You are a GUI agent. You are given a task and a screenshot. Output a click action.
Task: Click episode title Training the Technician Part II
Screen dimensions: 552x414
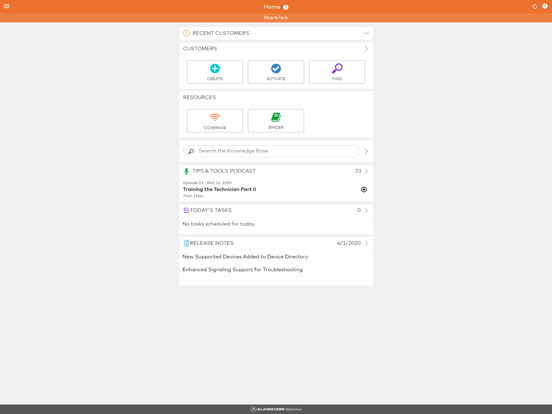click(219, 189)
